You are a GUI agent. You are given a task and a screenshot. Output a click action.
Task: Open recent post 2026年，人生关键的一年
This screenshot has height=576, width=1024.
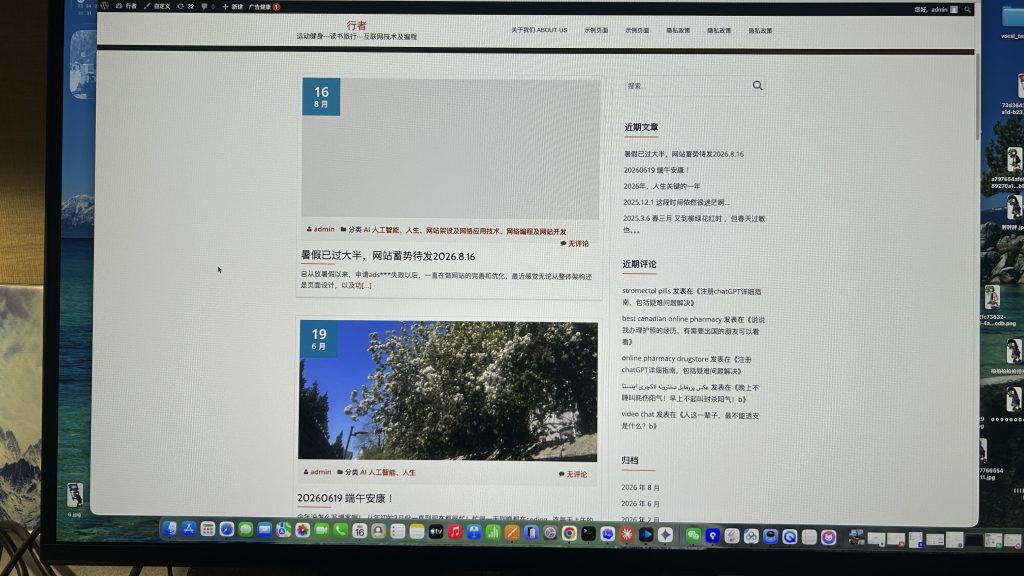click(662, 186)
